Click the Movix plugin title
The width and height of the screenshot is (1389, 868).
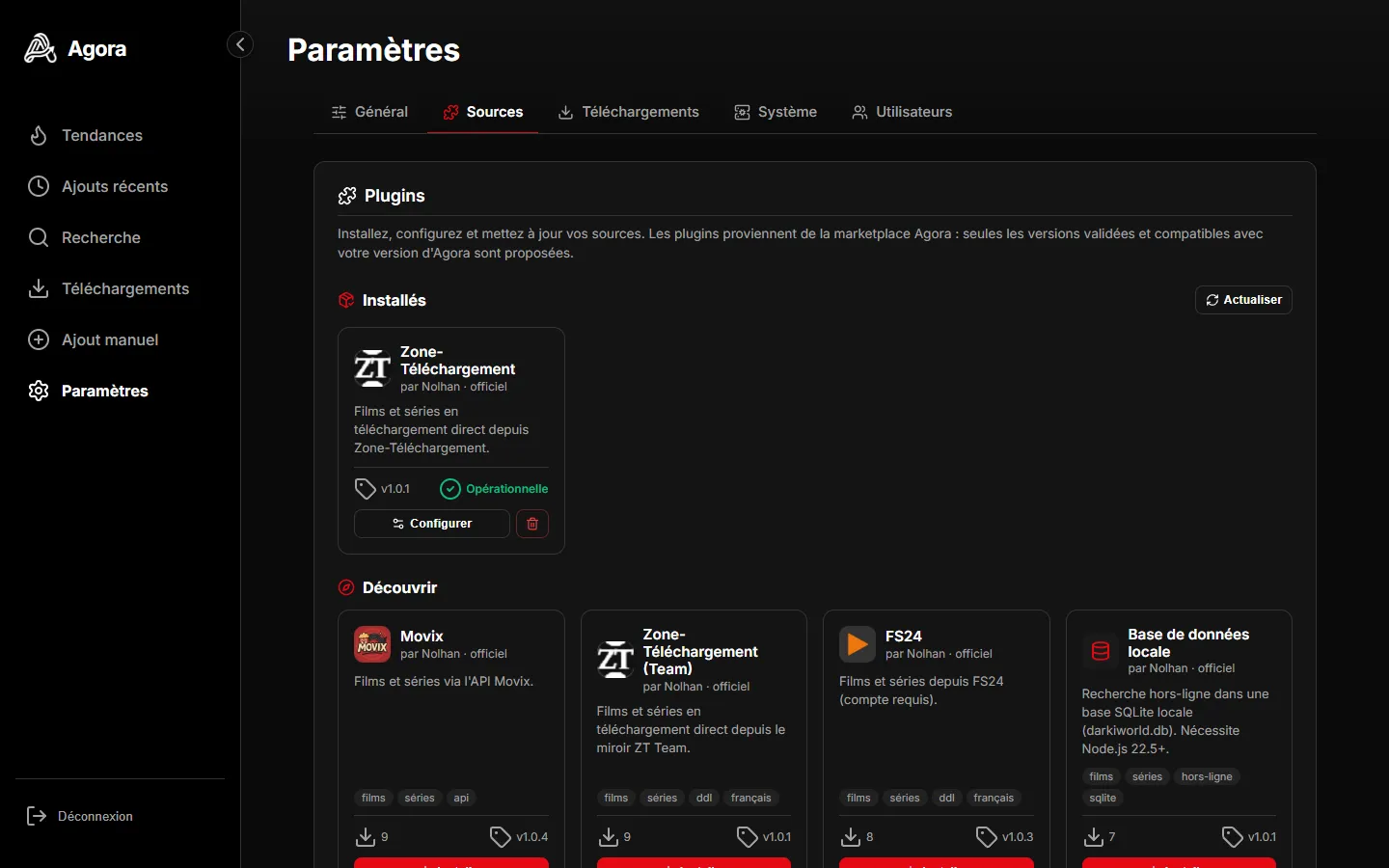[422, 637]
